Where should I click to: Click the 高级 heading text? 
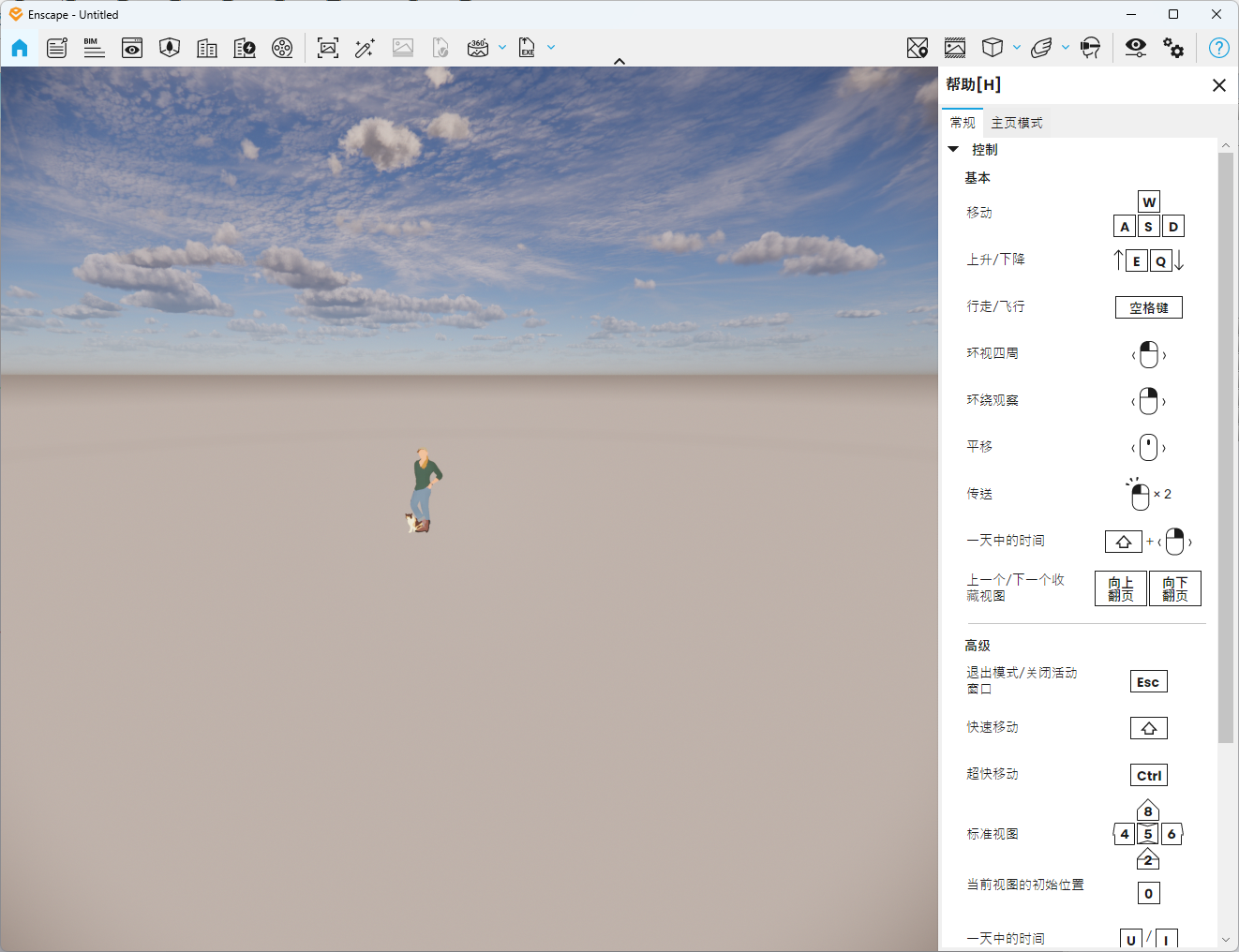click(978, 646)
